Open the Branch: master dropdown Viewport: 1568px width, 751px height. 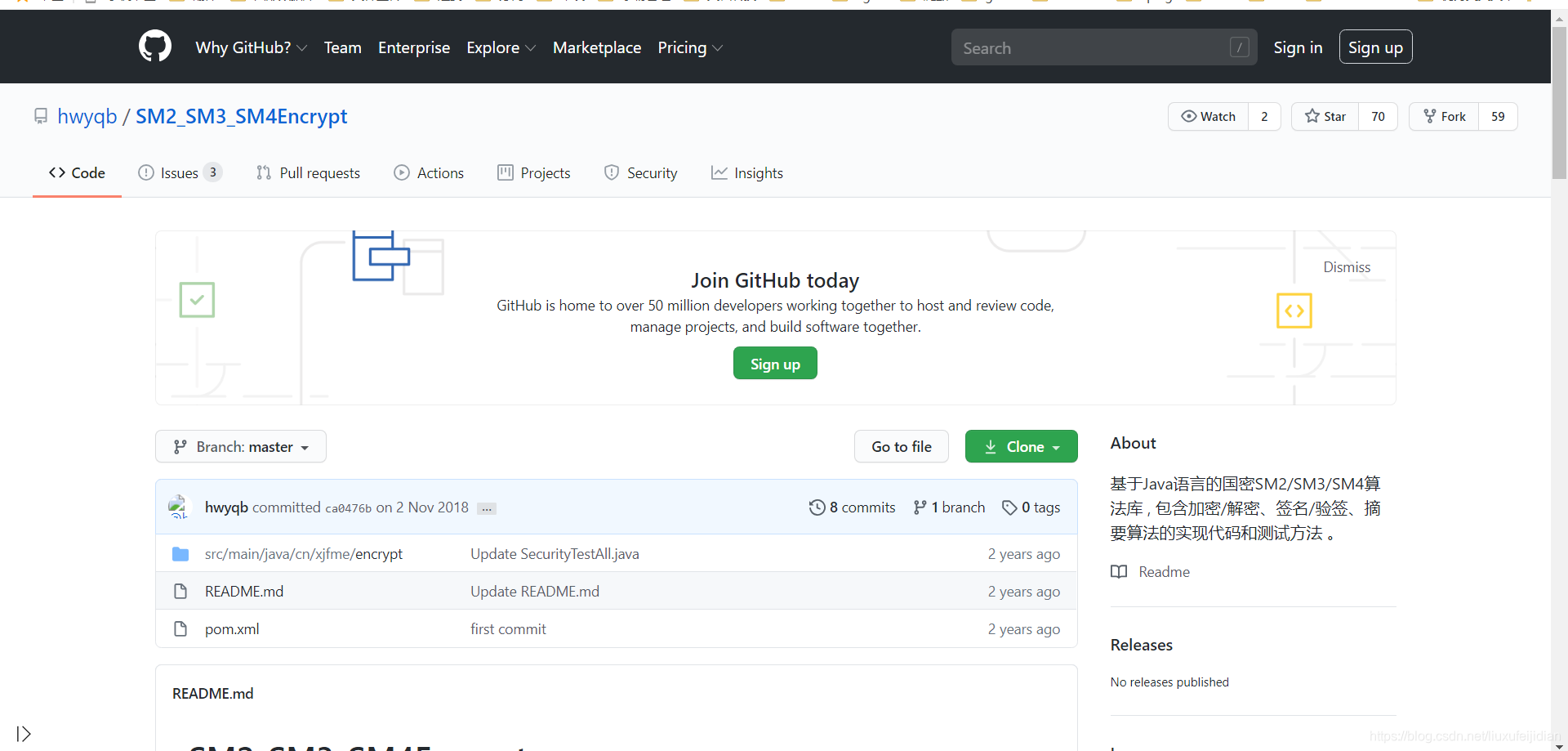tap(241, 446)
